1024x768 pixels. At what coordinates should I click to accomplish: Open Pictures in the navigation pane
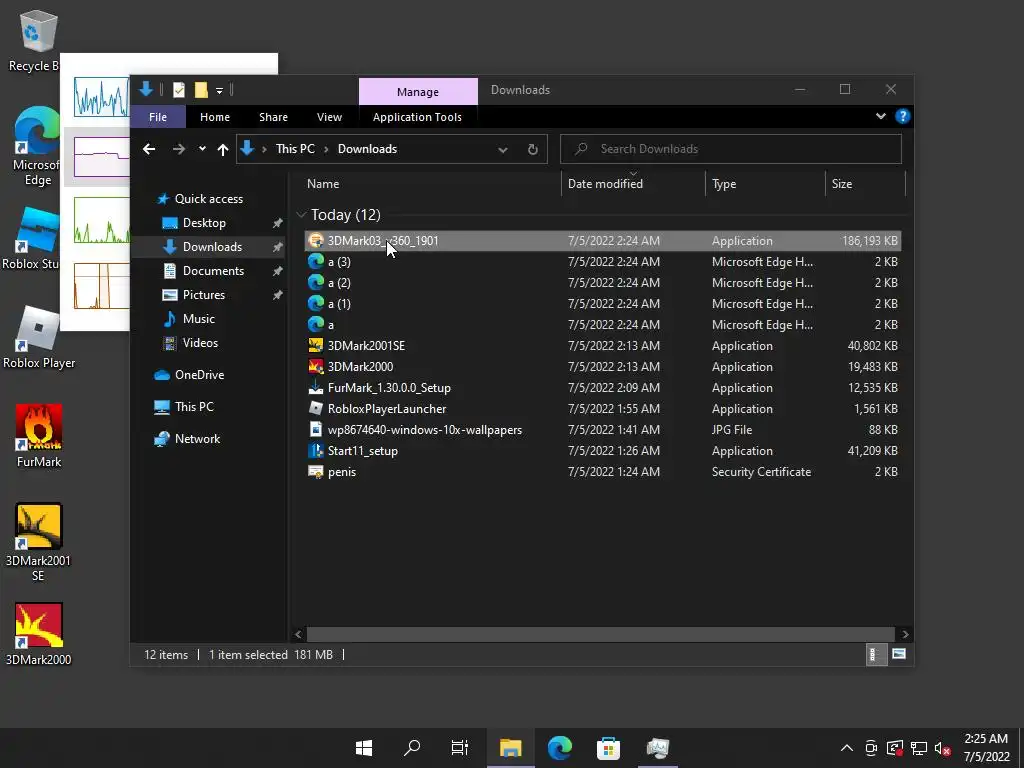(204, 295)
